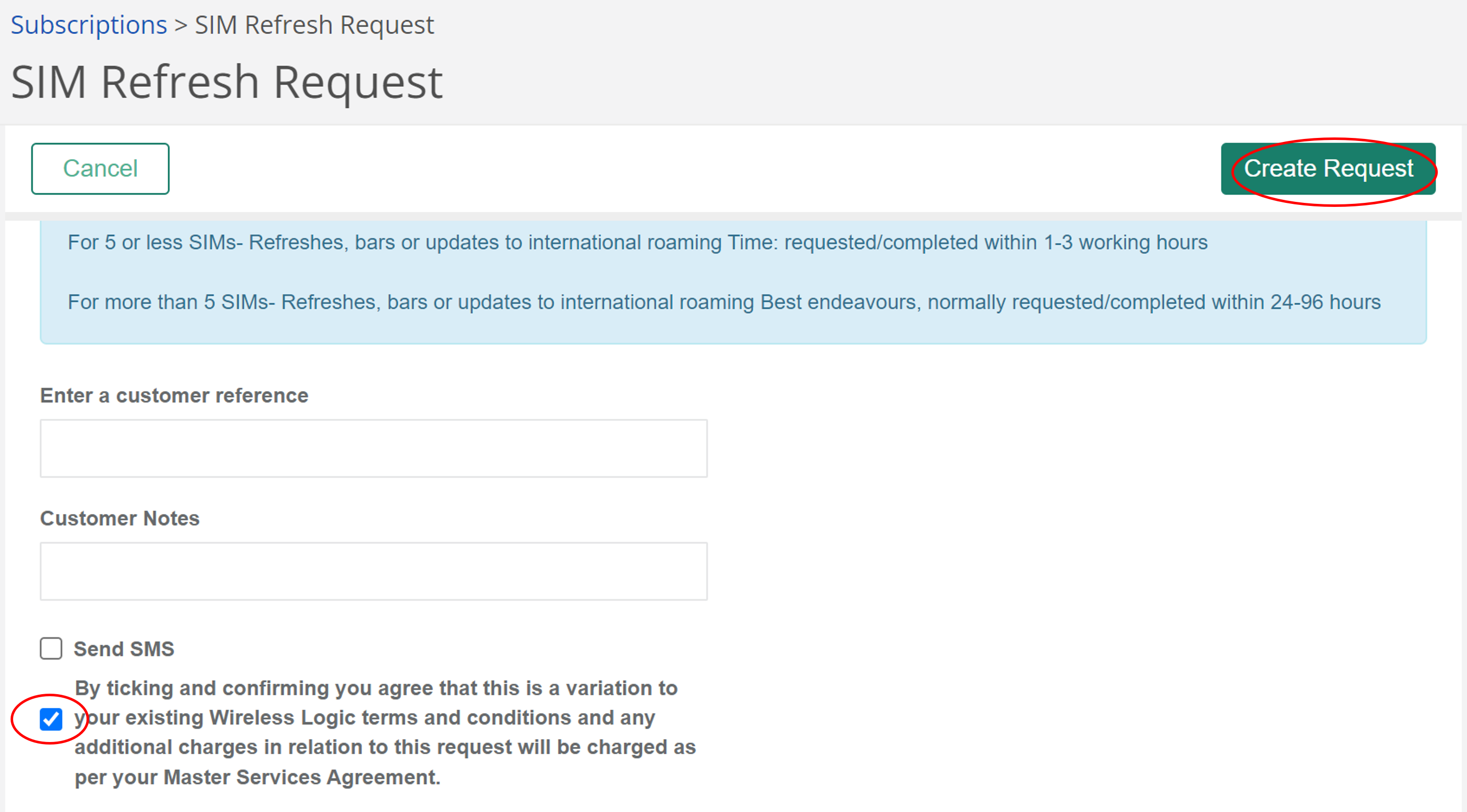Screen dimensions: 1467x812
Task: Place cursor in Customer Notes field
Action: click(374, 570)
